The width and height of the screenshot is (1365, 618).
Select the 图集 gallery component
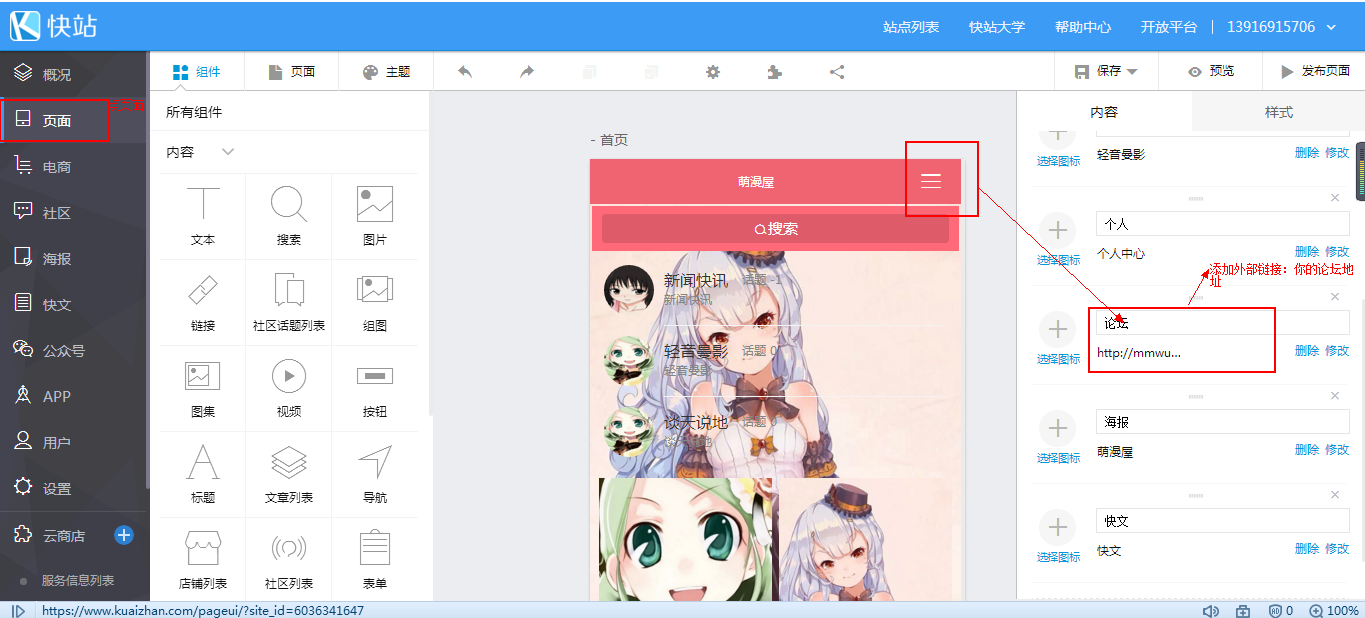click(x=203, y=388)
